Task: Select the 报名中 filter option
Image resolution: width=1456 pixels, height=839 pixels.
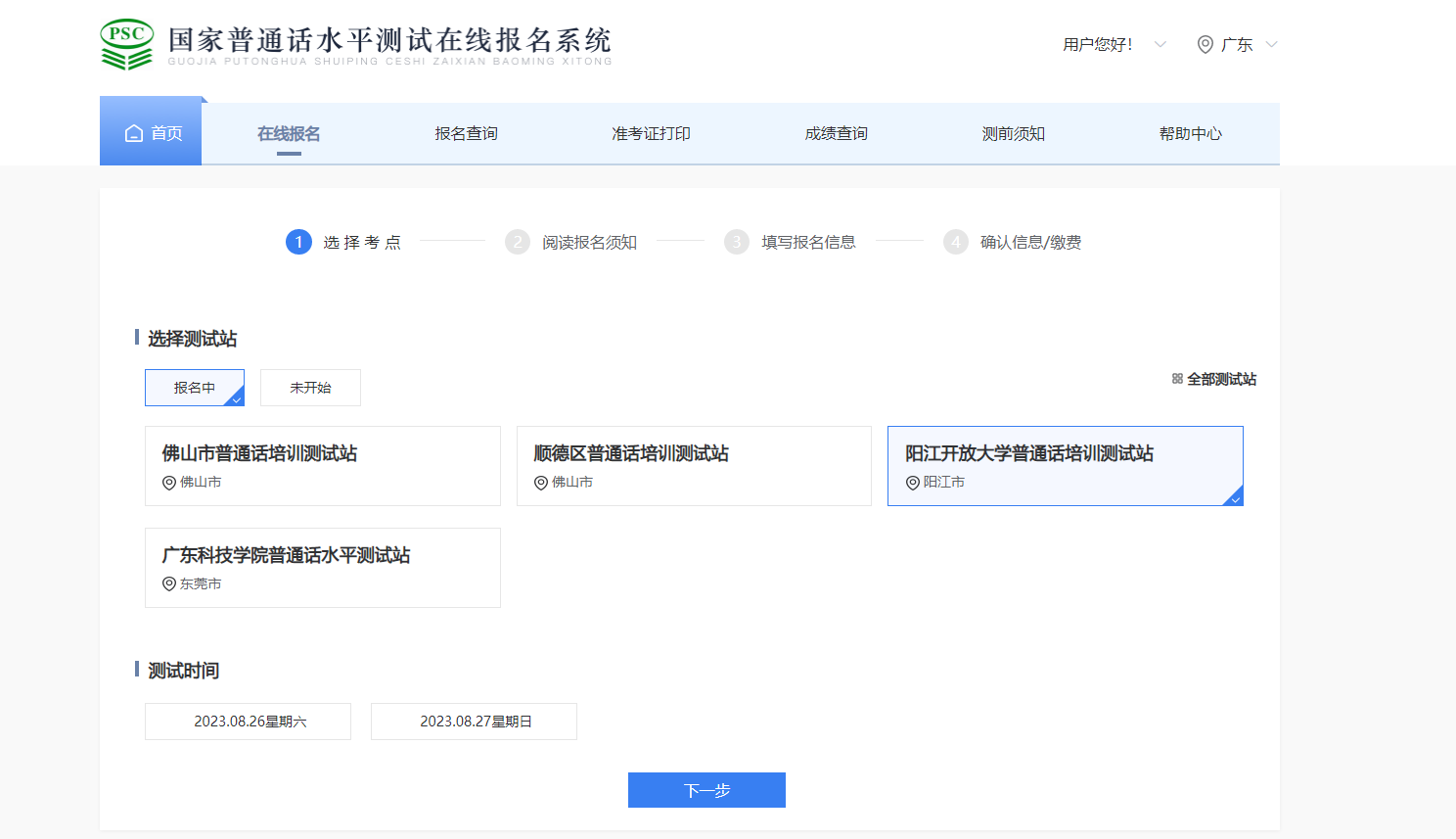Action: point(194,388)
